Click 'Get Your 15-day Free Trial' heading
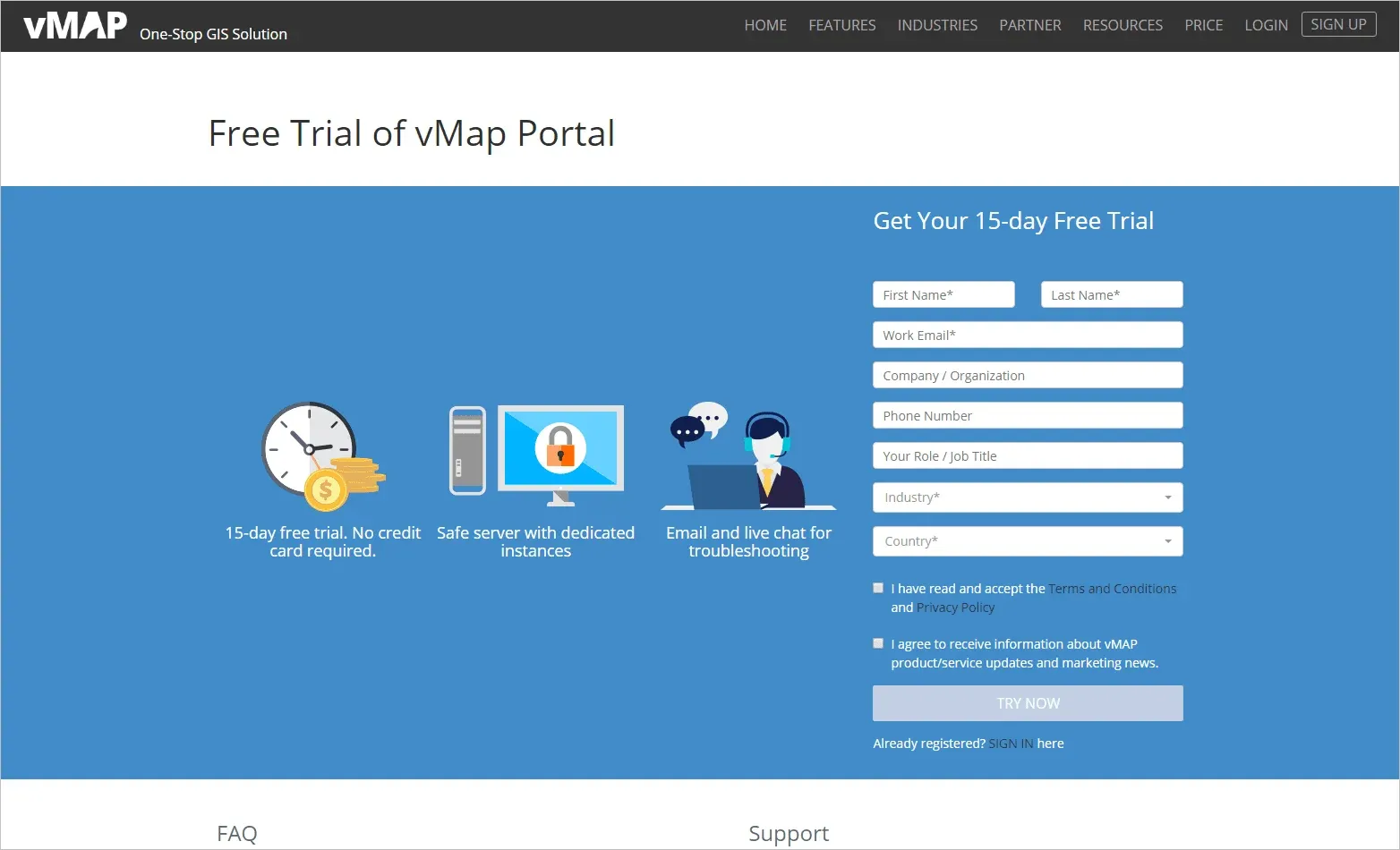The image size is (1400, 850). coord(1013,221)
